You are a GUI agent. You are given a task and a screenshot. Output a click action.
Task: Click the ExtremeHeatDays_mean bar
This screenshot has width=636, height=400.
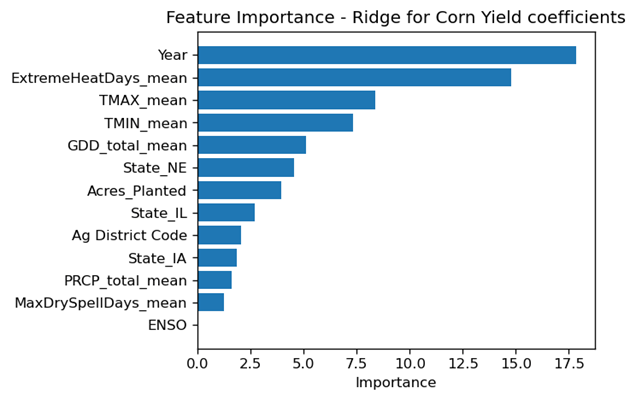(x=354, y=78)
